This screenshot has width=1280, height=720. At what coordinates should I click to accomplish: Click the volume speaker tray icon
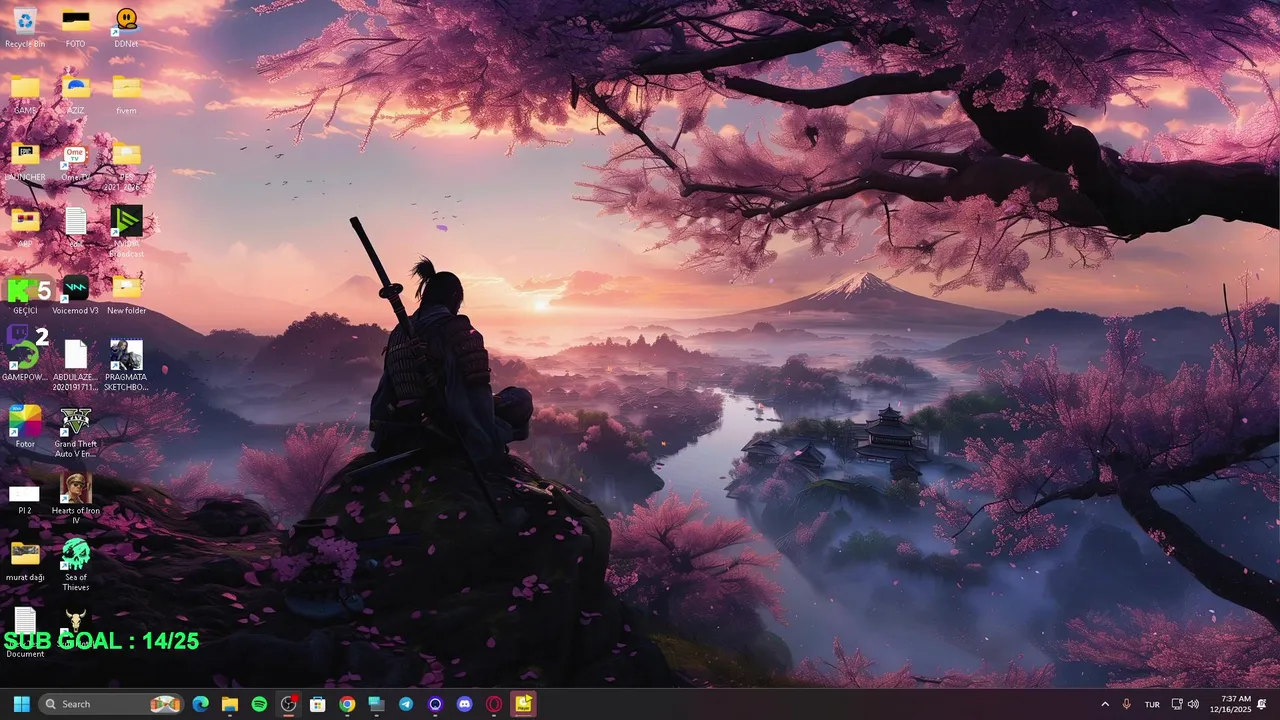[1193, 704]
